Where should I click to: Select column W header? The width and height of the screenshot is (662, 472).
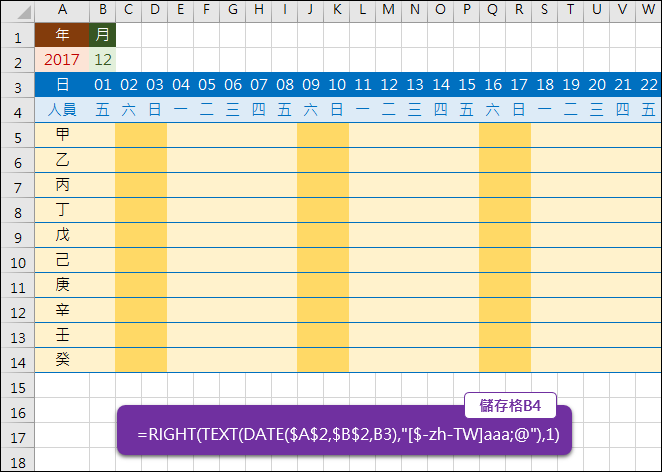648,11
